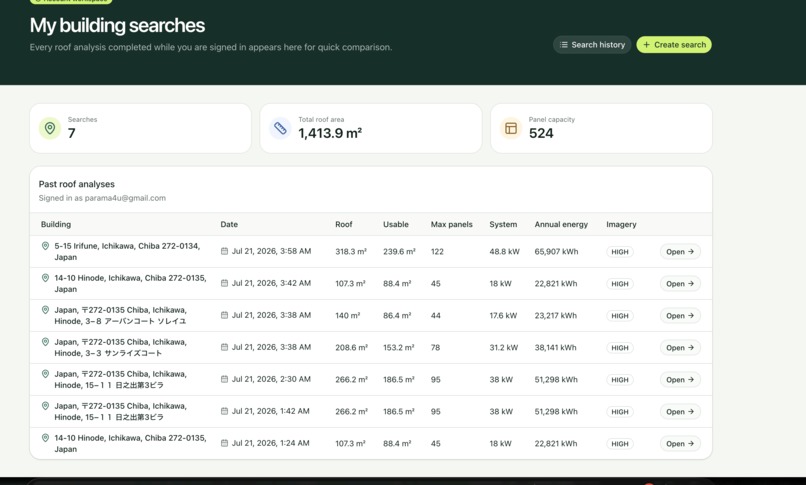Click the 1,413.9 m² total roof area value

click(330, 133)
